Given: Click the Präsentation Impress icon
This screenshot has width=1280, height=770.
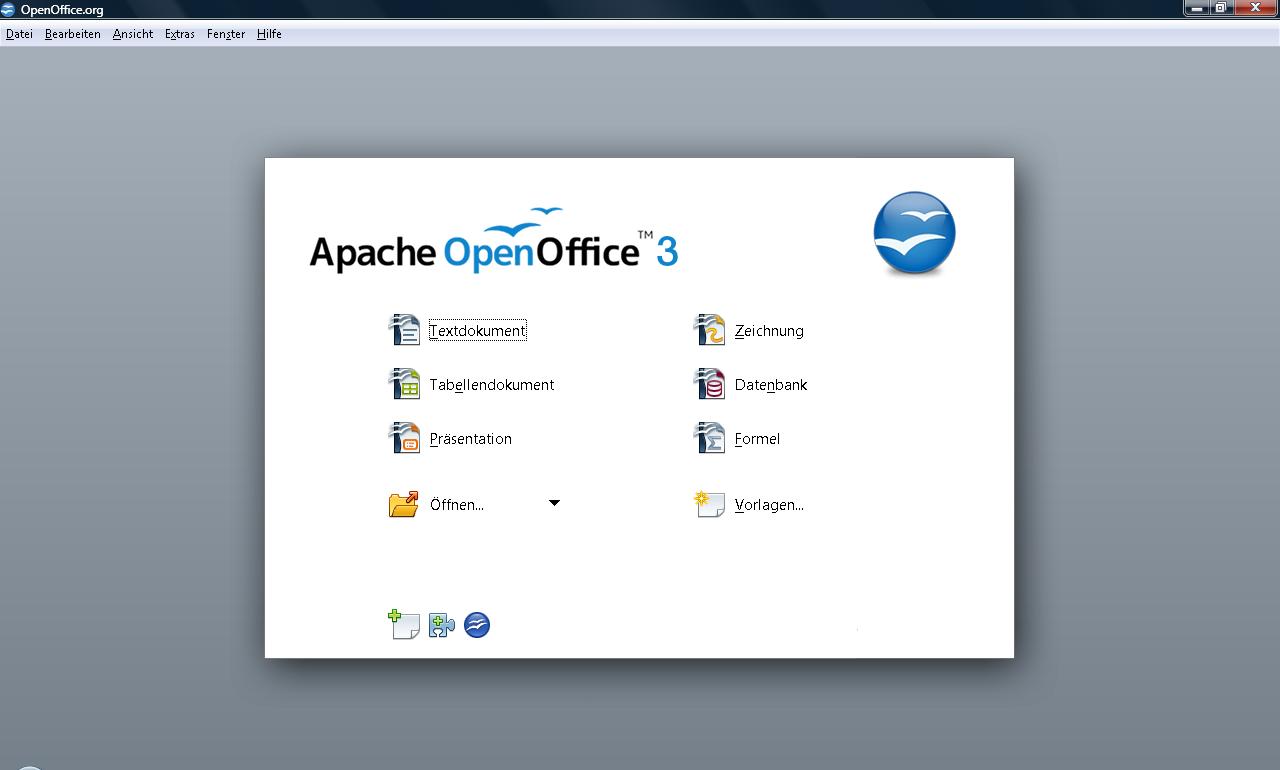Looking at the screenshot, I should coord(404,438).
